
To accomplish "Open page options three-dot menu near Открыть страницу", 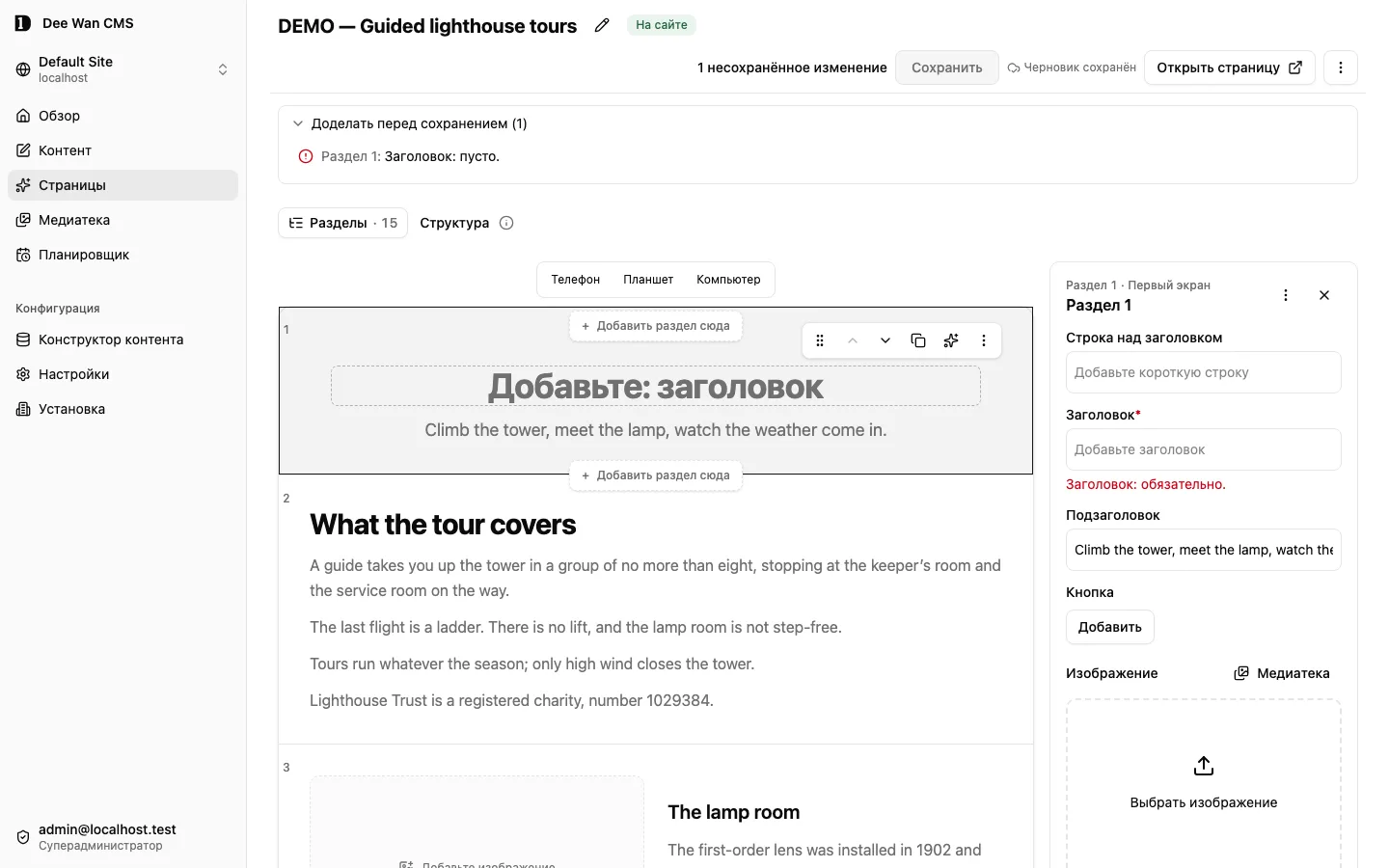I will tap(1341, 68).
